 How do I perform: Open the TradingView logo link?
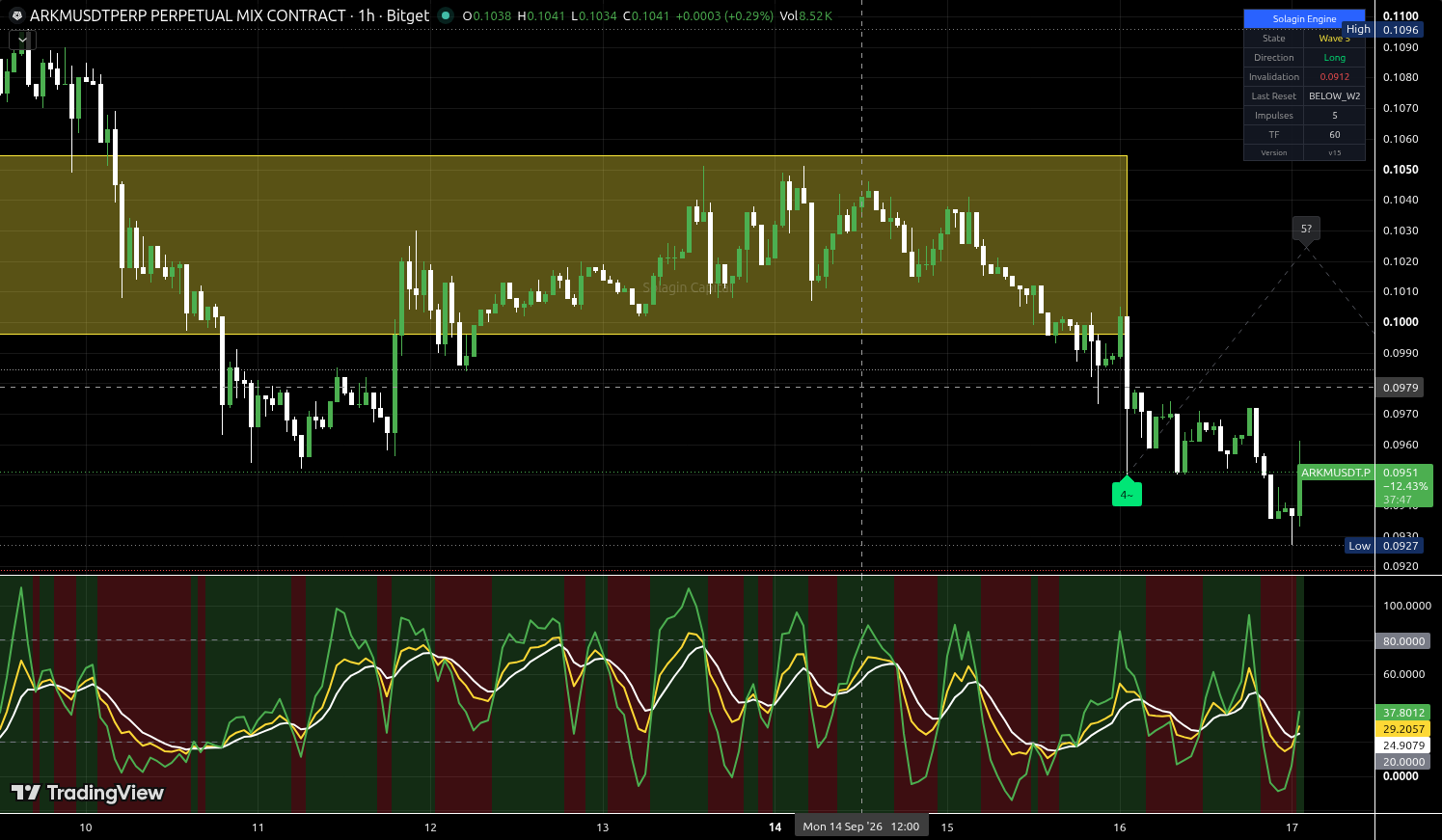(87, 793)
